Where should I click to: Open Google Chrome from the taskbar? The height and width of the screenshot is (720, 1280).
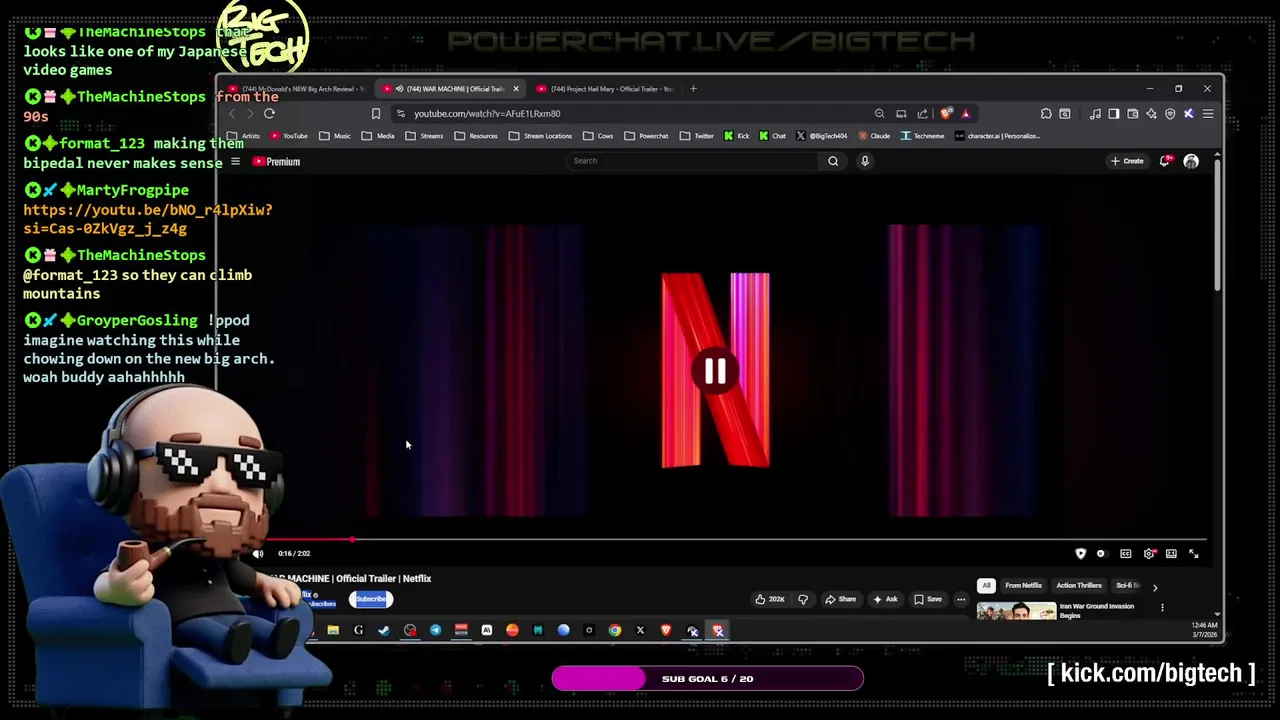point(615,630)
